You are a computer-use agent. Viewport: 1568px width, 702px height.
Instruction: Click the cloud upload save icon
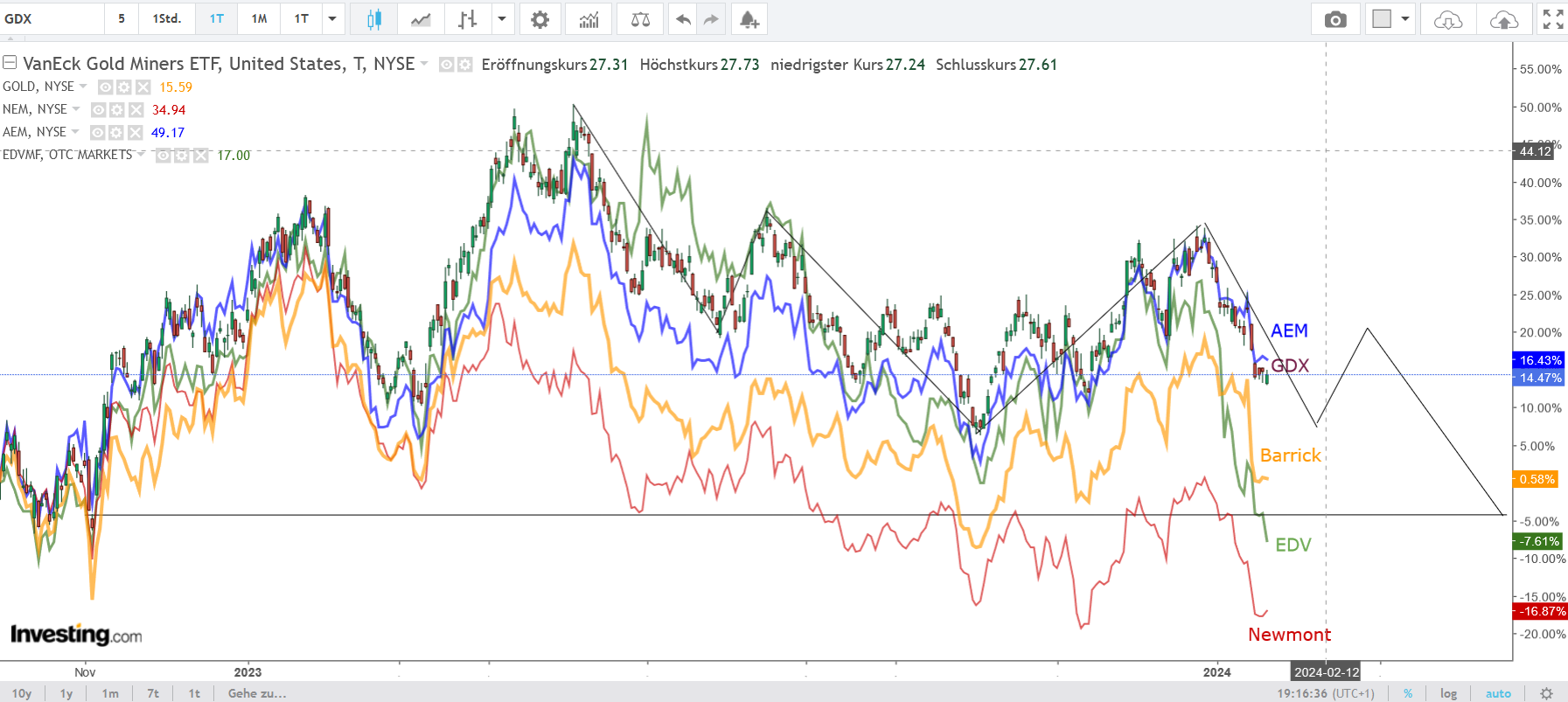click(1503, 19)
